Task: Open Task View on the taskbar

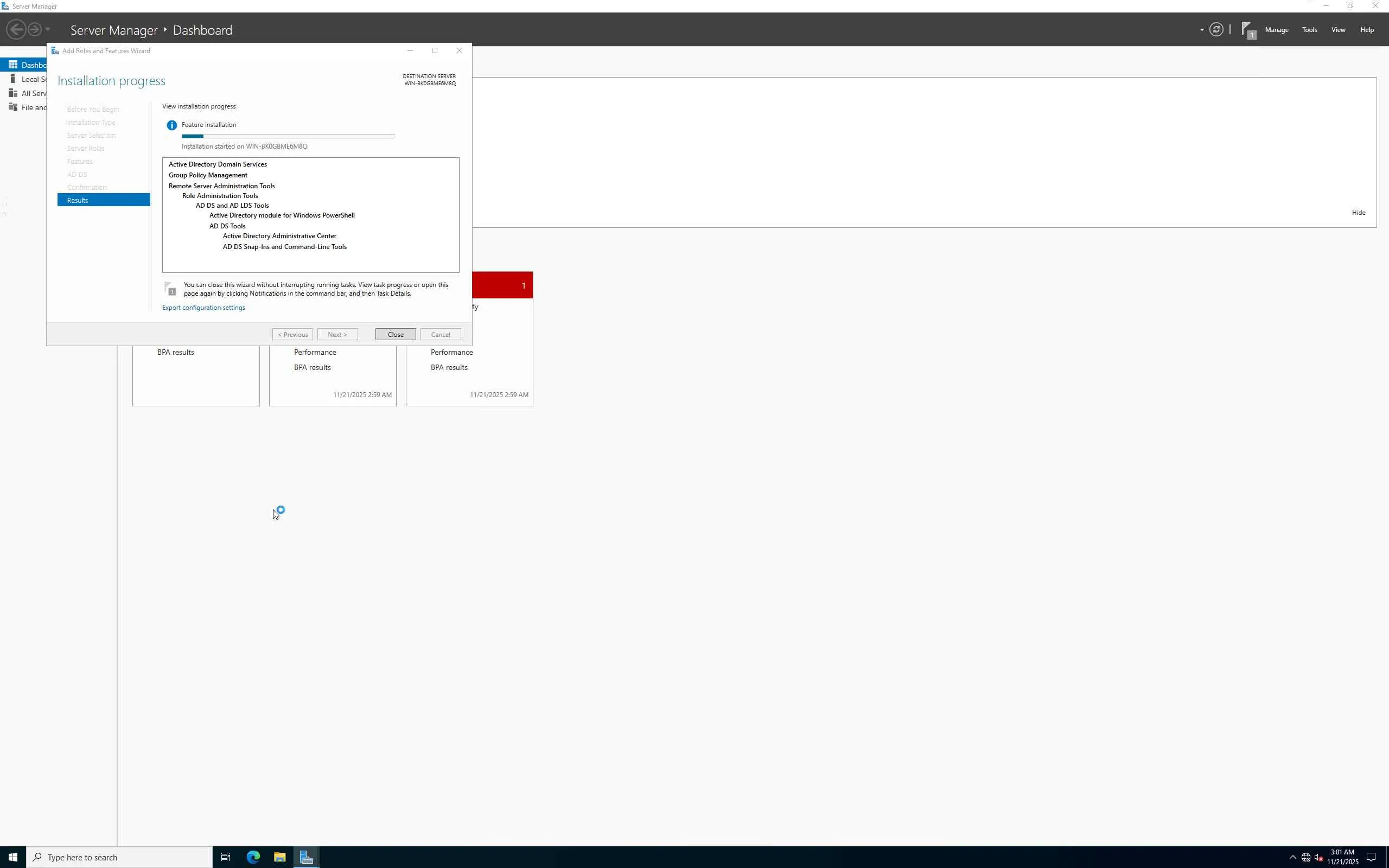Action: pyautogui.click(x=226, y=857)
